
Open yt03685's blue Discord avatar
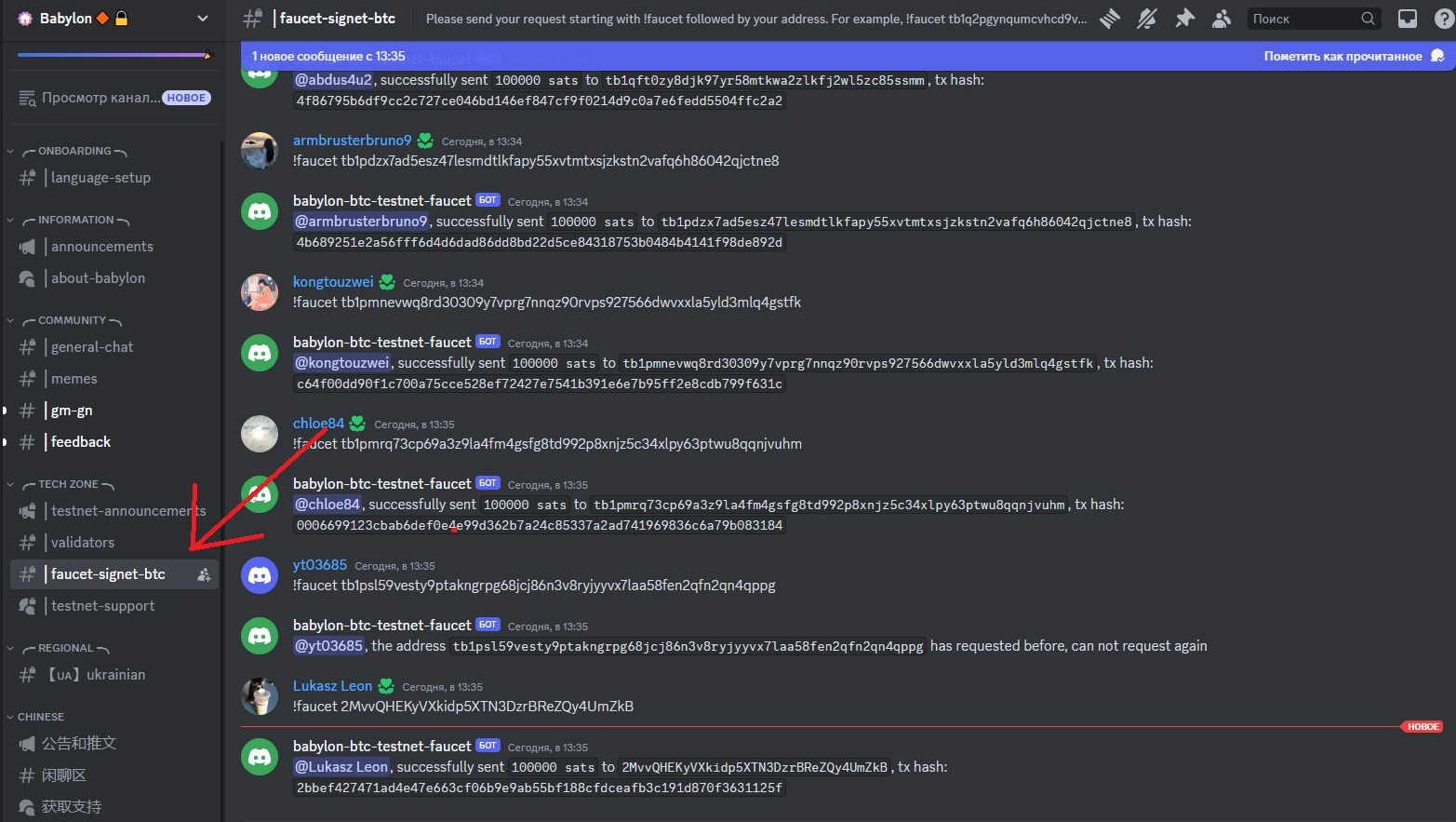[x=260, y=575]
